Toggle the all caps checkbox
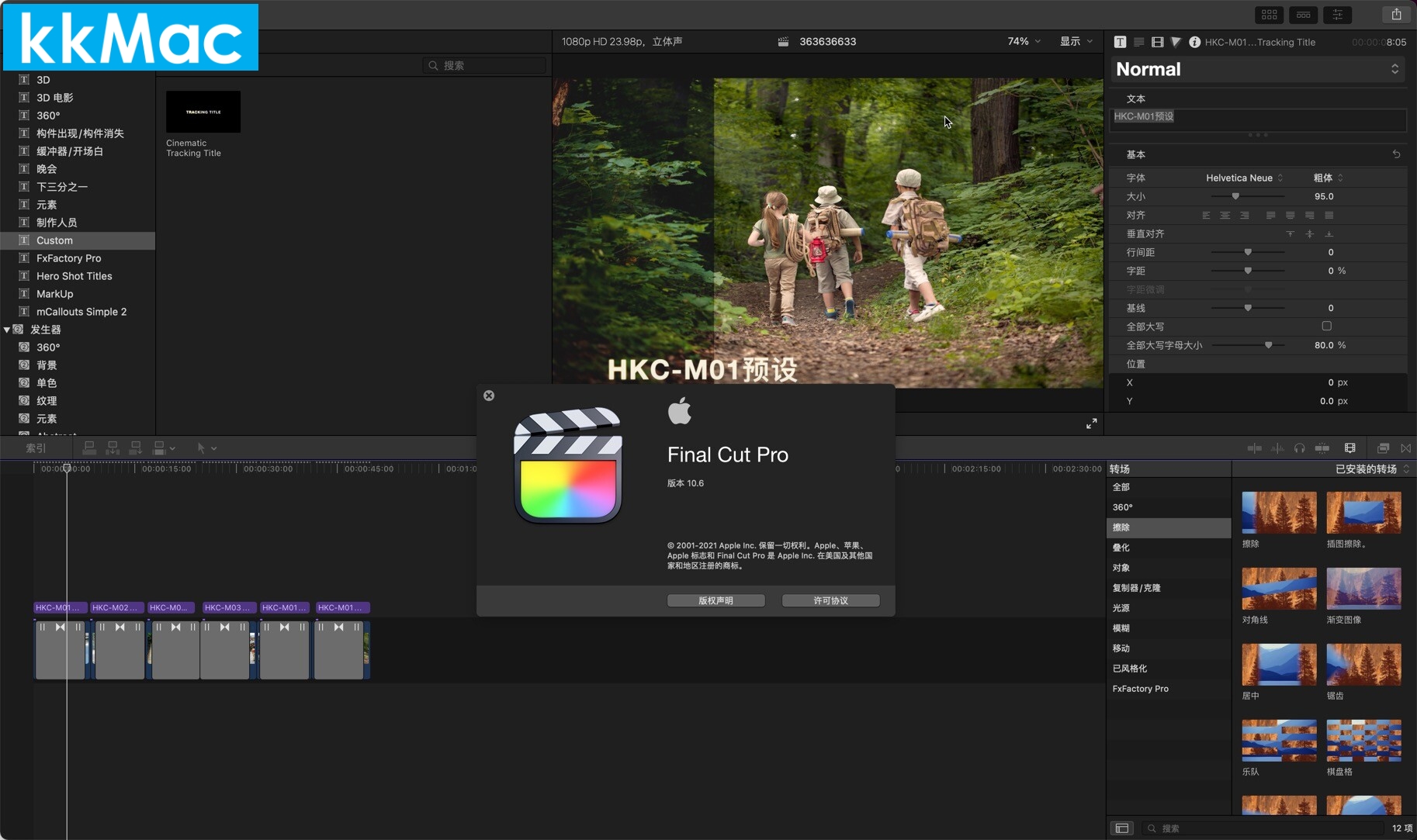 click(1327, 327)
